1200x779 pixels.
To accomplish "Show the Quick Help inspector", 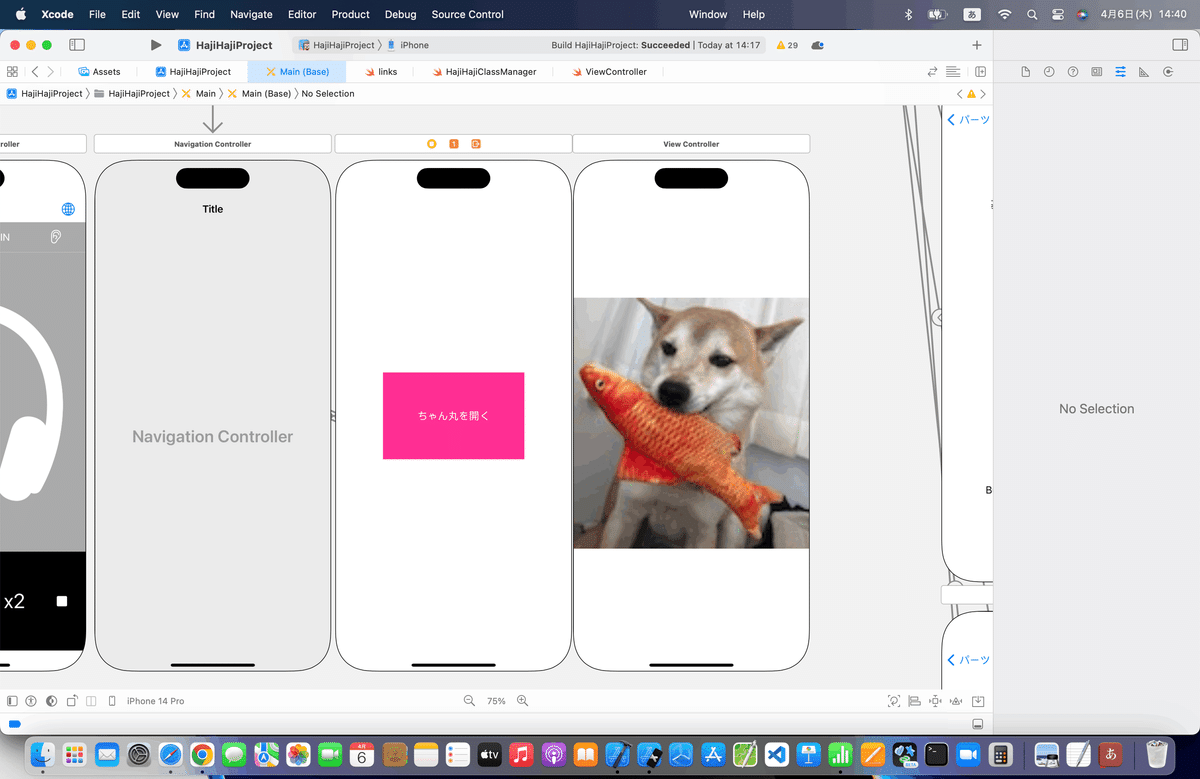I will [x=1073, y=72].
